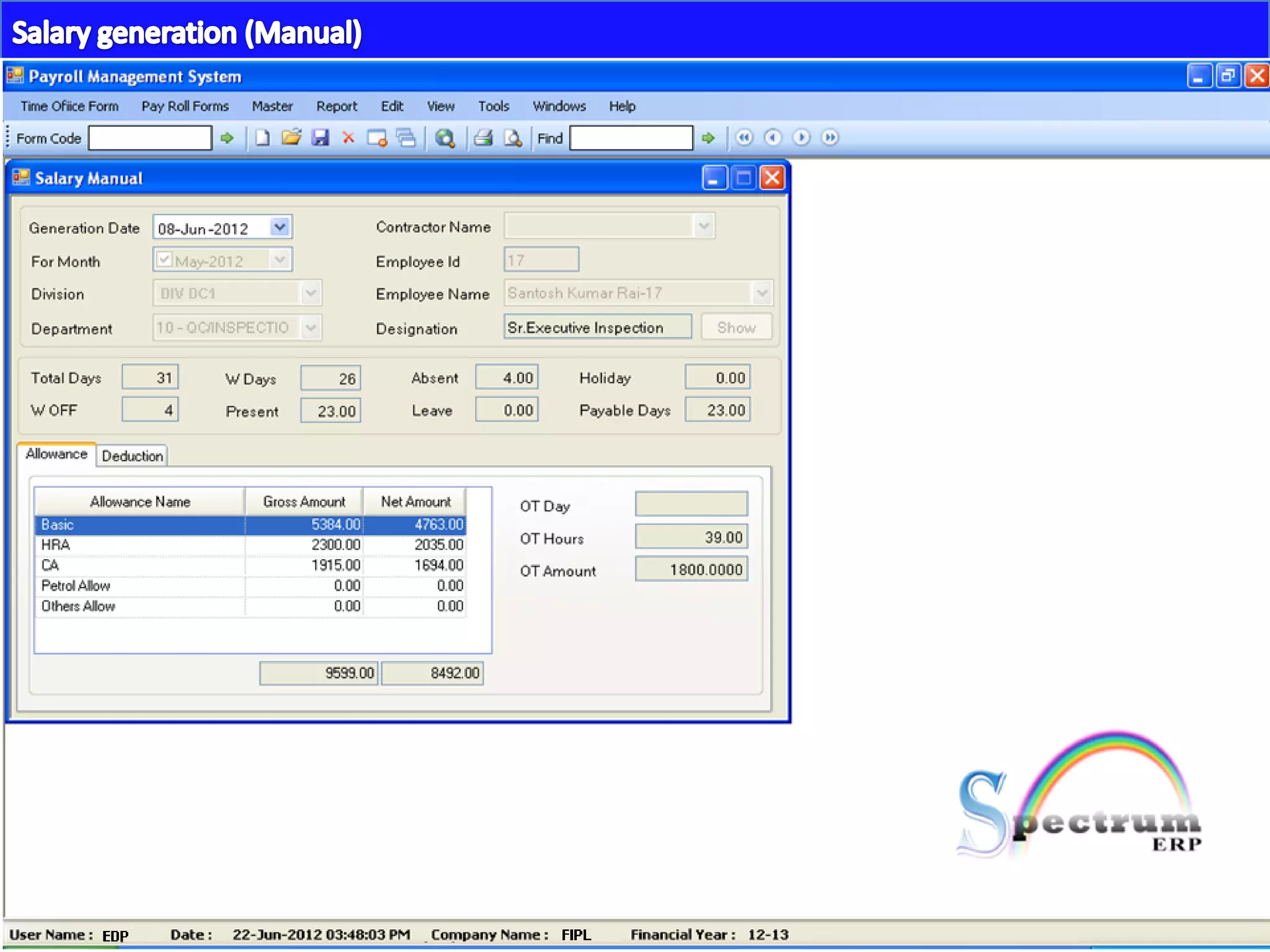Click the globe search toolbar icon
This screenshot has height=952, width=1270.
tap(445, 138)
